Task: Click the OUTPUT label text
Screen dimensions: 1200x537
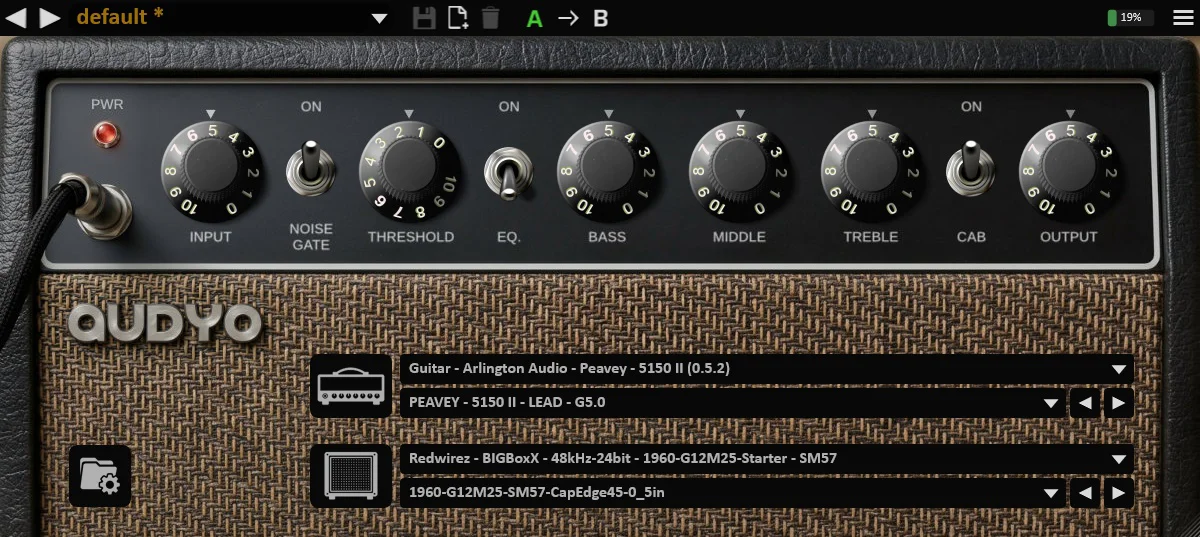Action: pos(1069,237)
